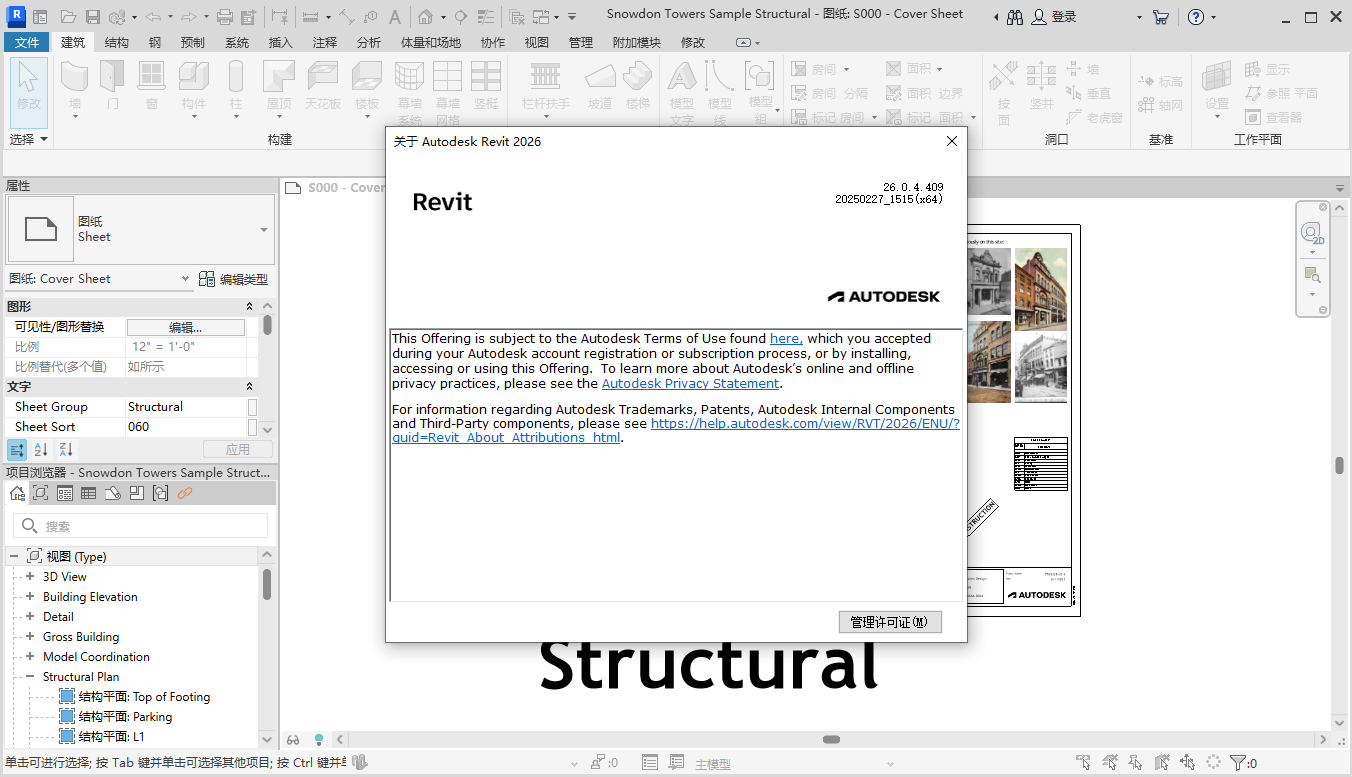
Task: Select the Text (A) tool in quick access toolbar
Action: [395, 16]
